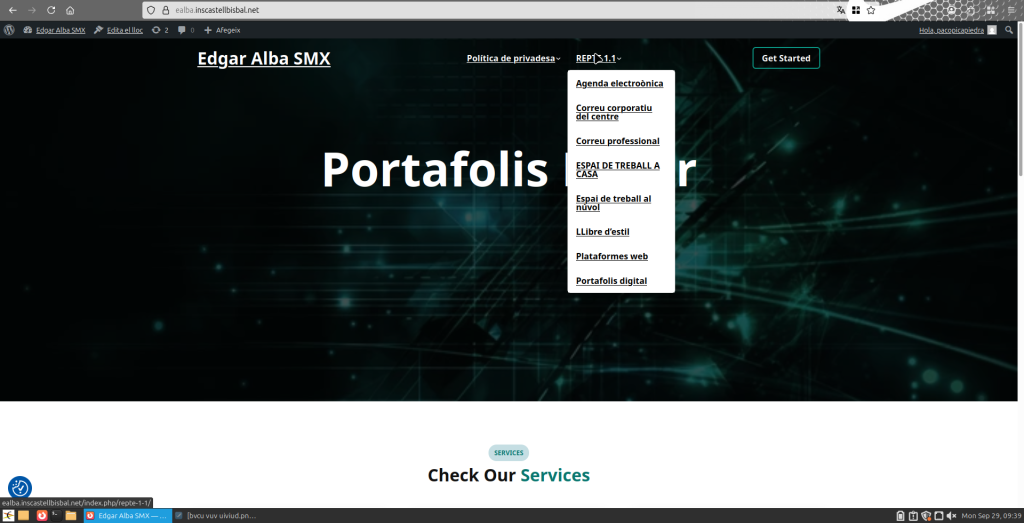Open the WordPress logo menu
Viewport: 1024px width, 523px height.
(x=9, y=30)
